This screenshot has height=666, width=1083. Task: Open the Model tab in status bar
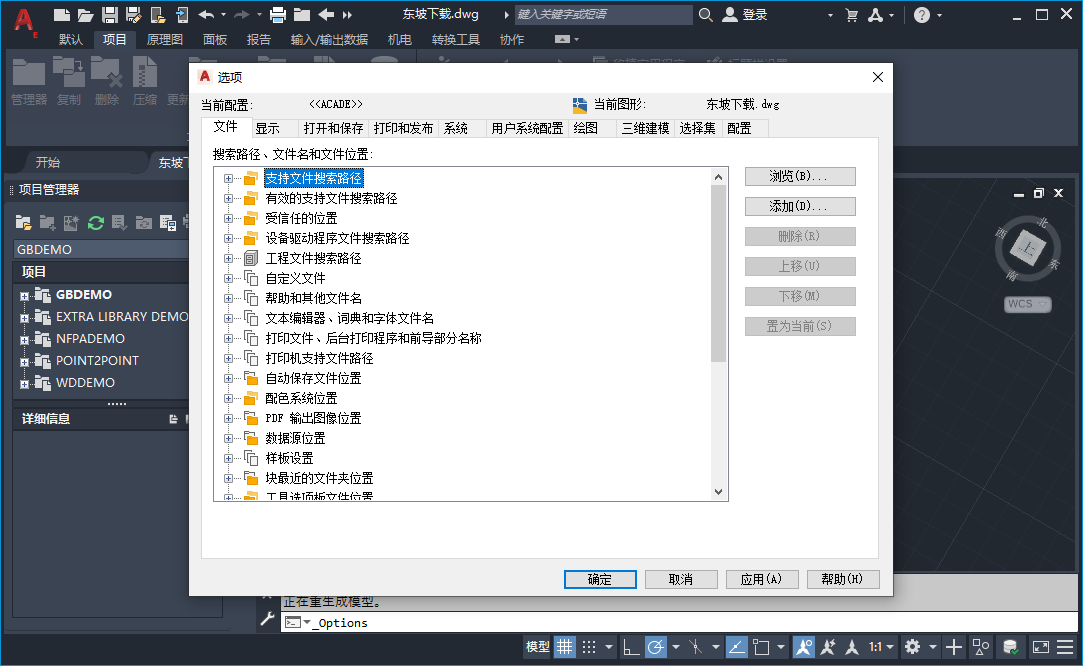(537, 647)
